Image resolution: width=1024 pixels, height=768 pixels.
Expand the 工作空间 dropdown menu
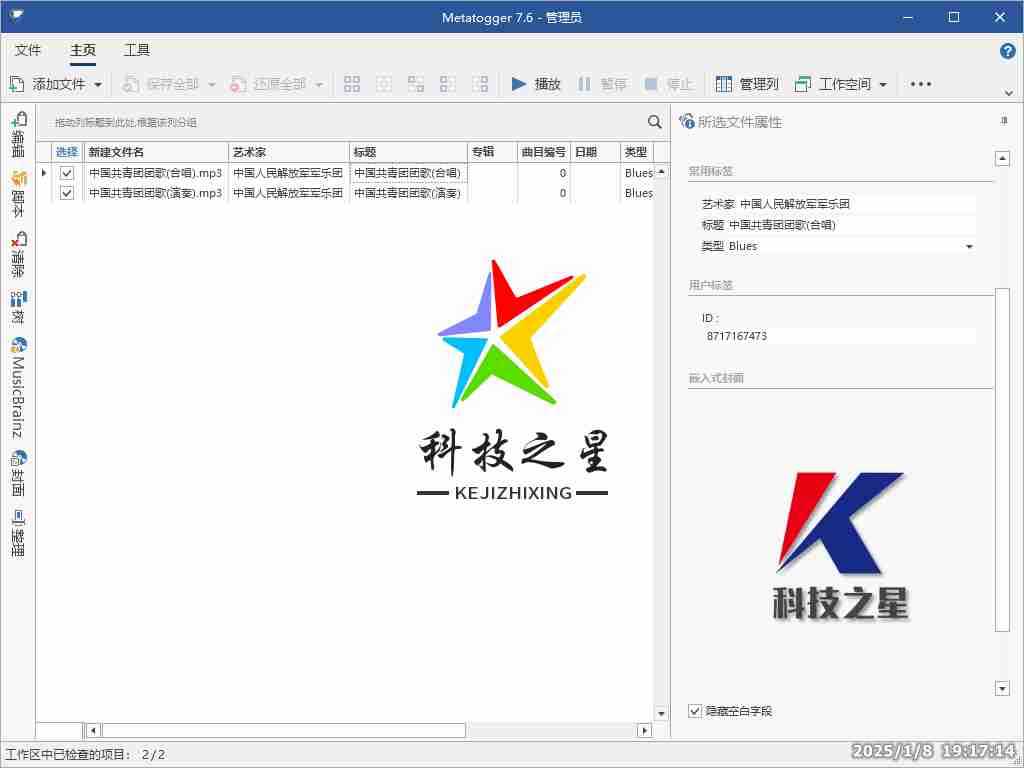(x=882, y=85)
